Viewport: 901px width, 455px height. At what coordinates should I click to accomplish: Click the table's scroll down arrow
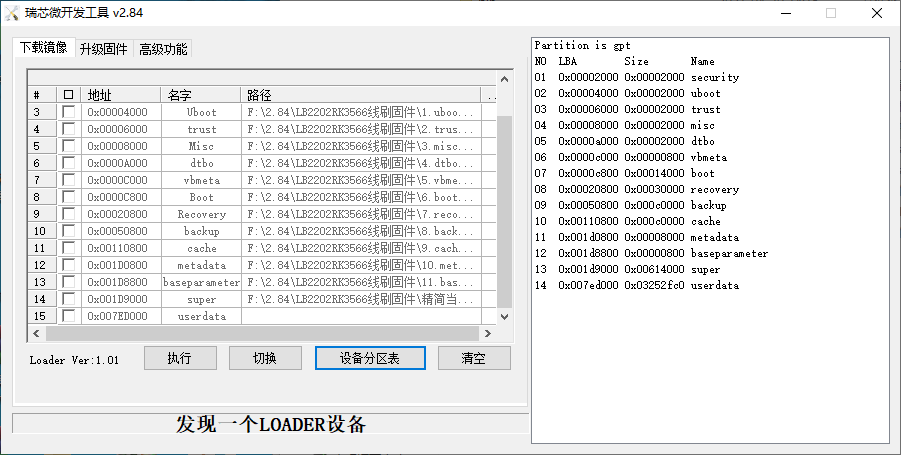pyautogui.click(x=504, y=317)
